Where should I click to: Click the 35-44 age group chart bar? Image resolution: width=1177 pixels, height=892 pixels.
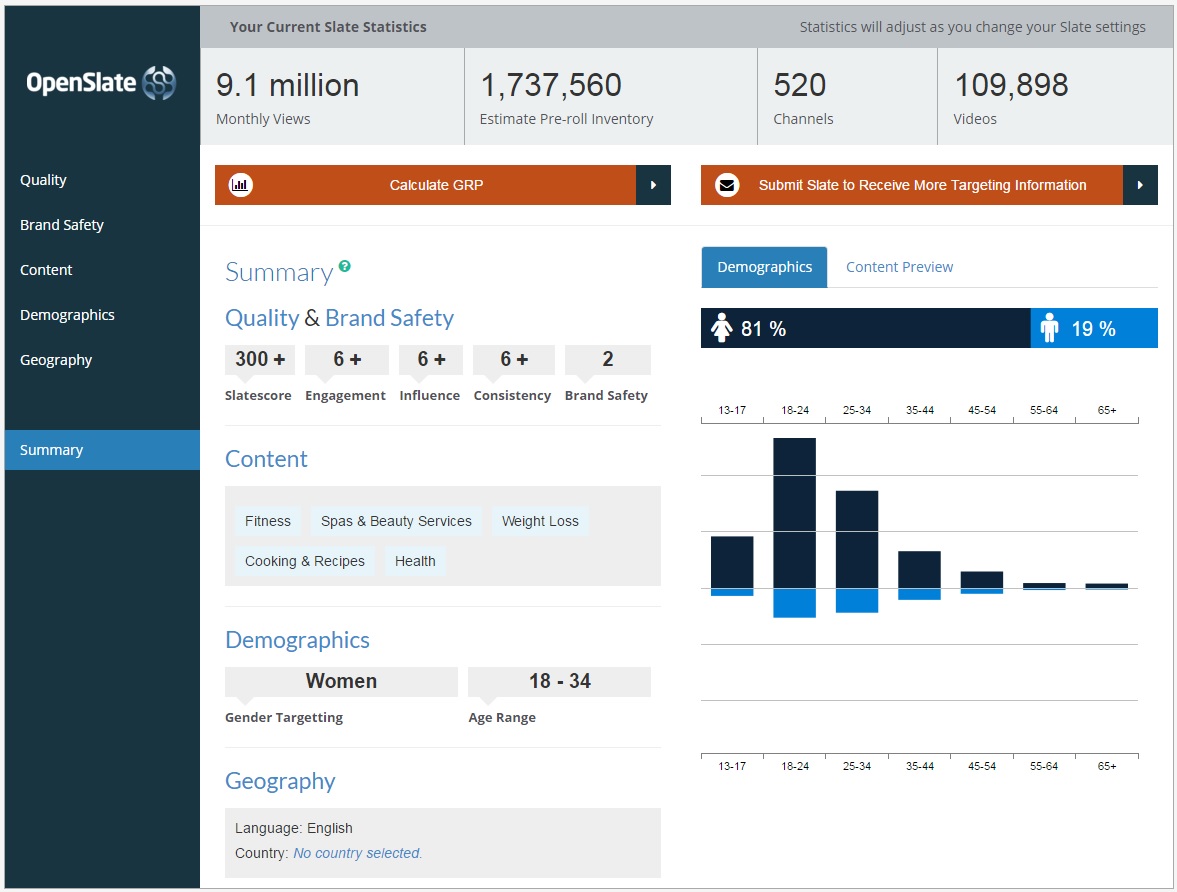coord(920,575)
